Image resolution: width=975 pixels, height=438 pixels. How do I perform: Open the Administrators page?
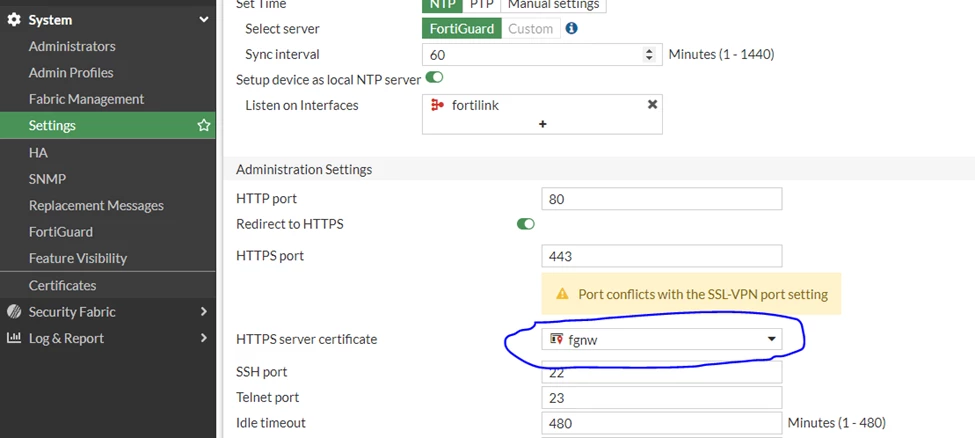click(72, 47)
